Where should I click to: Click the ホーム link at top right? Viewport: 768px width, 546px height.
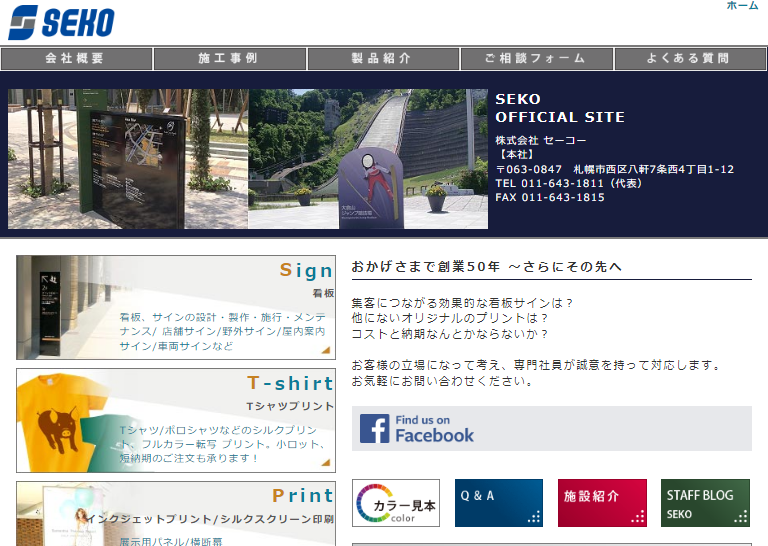pyautogui.click(x=742, y=6)
